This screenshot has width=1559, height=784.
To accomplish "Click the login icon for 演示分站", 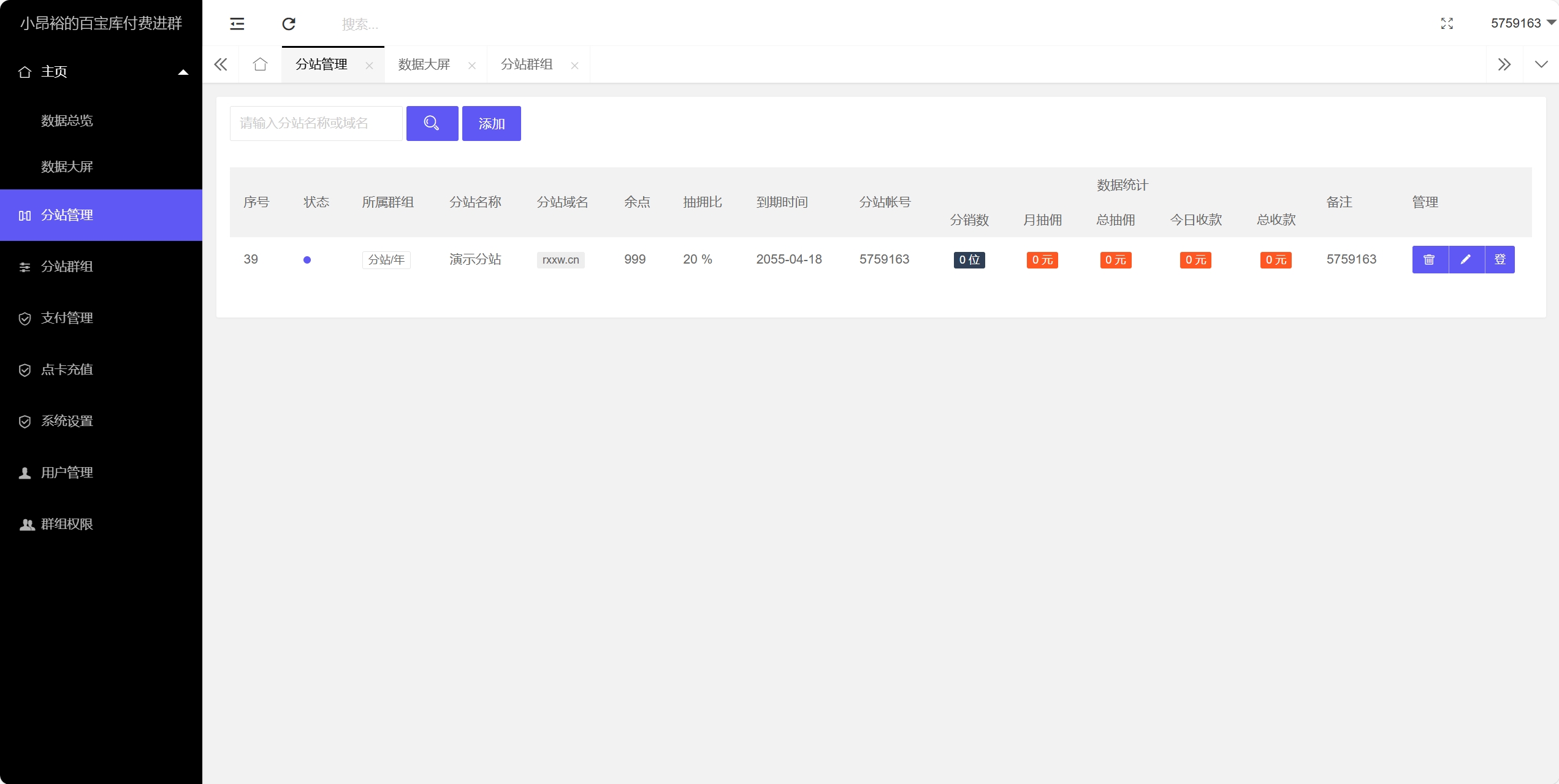I will [1499, 259].
